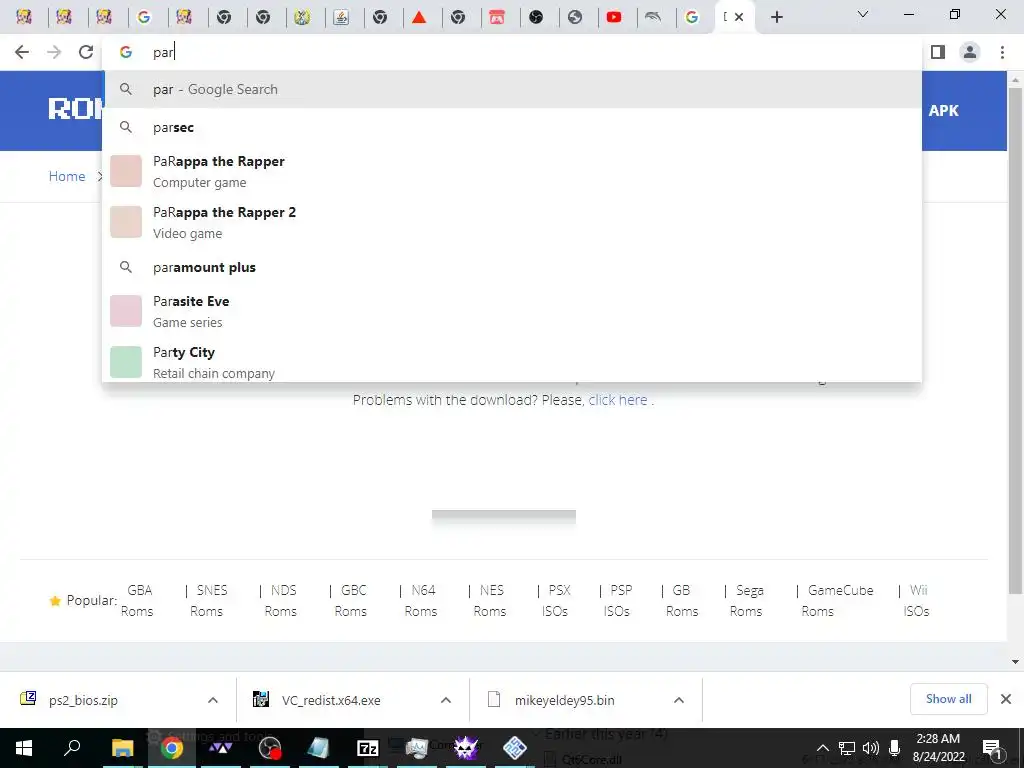Select 'PaRappa the Rapper' Computer game suggestion
1024x768 pixels.
(x=512, y=171)
